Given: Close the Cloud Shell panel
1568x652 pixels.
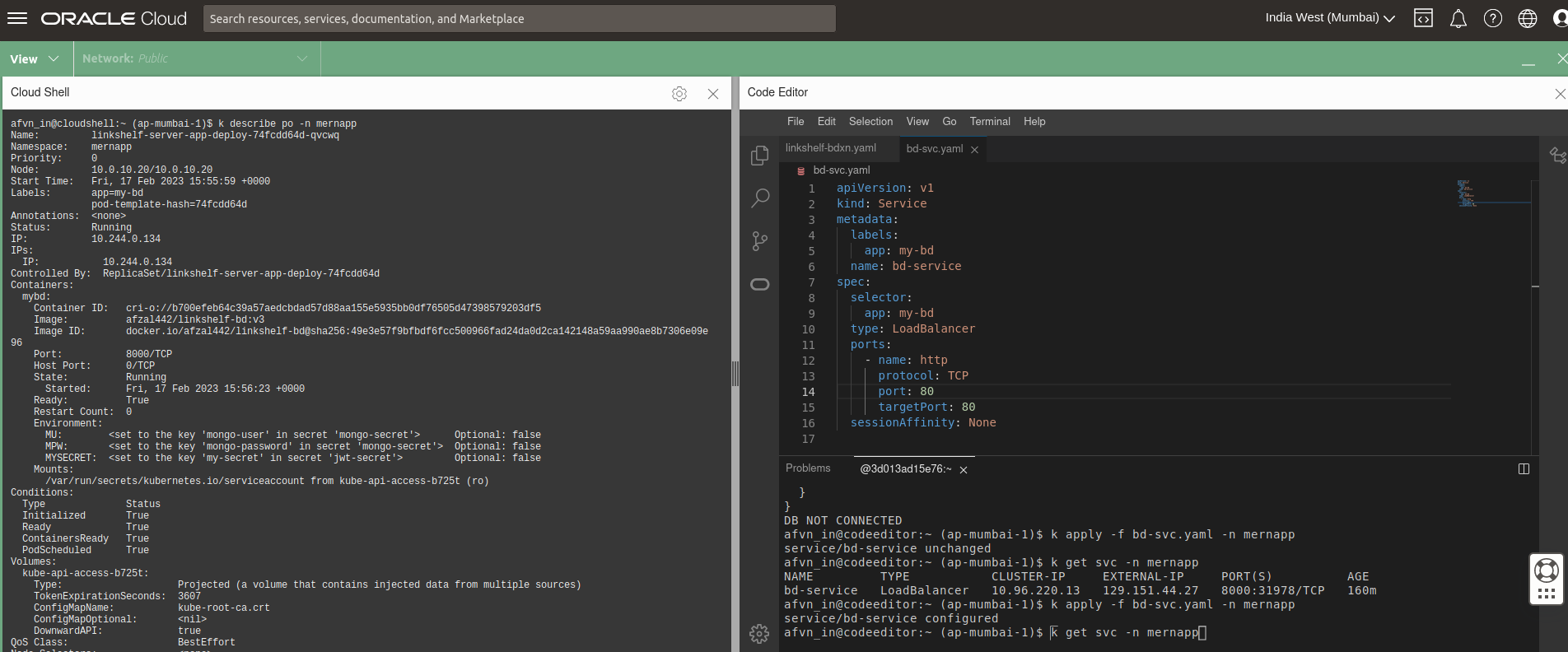Looking at the screenshot, I should pos(713,94).
